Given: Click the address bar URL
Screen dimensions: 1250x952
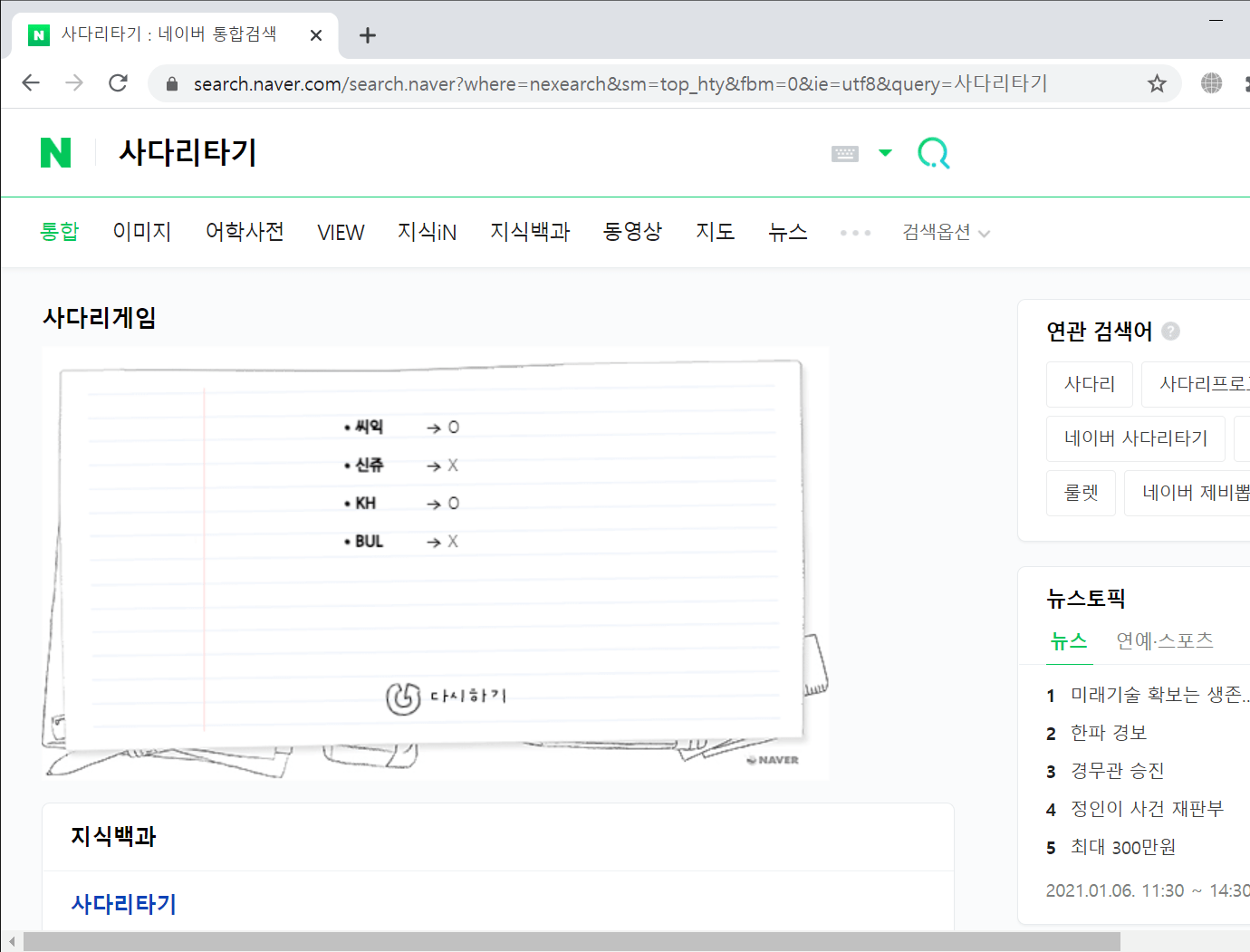Looking at the screenshot, I should [620, 83].
